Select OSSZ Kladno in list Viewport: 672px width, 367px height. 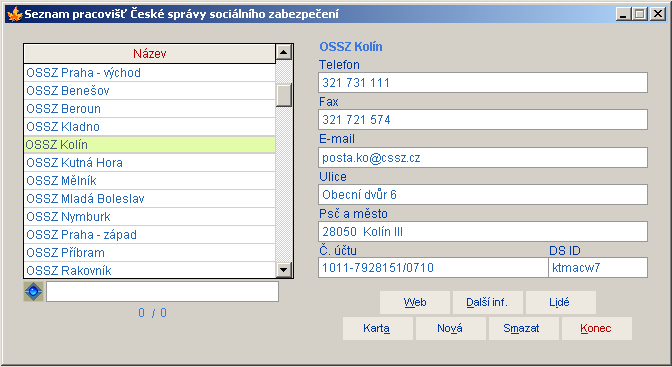pyautogui.click(x=150, y=127)
